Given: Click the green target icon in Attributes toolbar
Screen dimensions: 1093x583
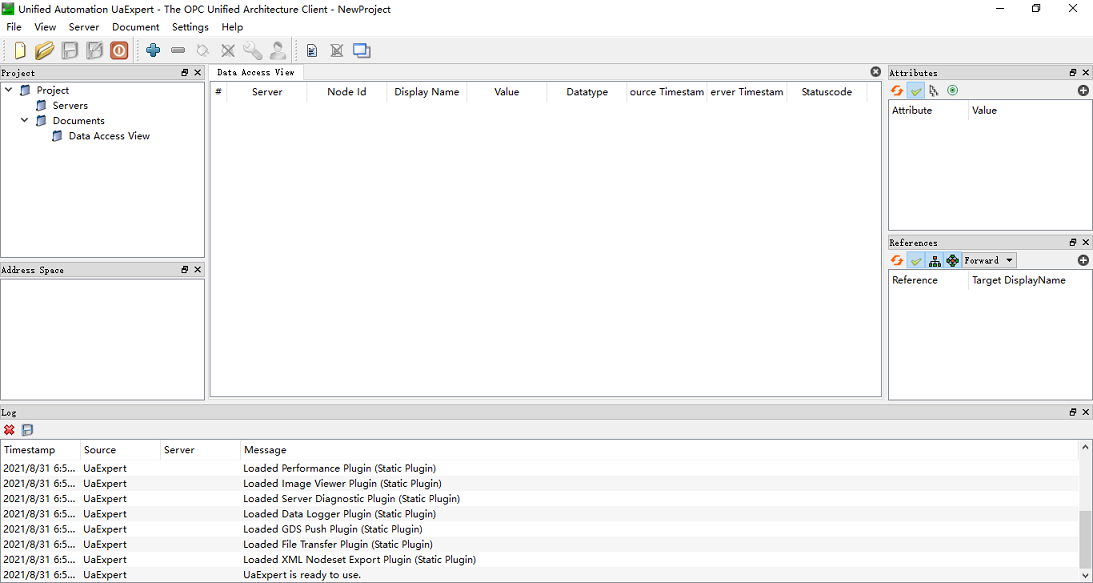Looking at the screenshot, I should [952, 91].
